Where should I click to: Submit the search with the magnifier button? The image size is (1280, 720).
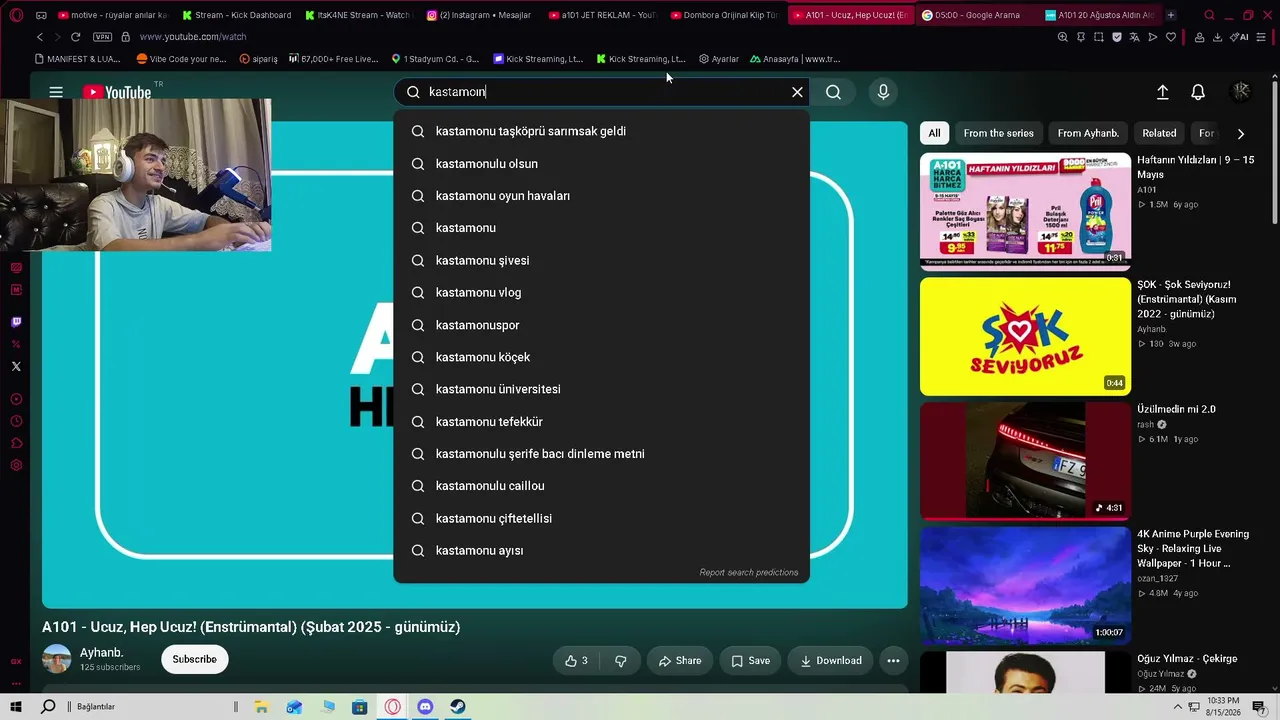tap(833, 92)
